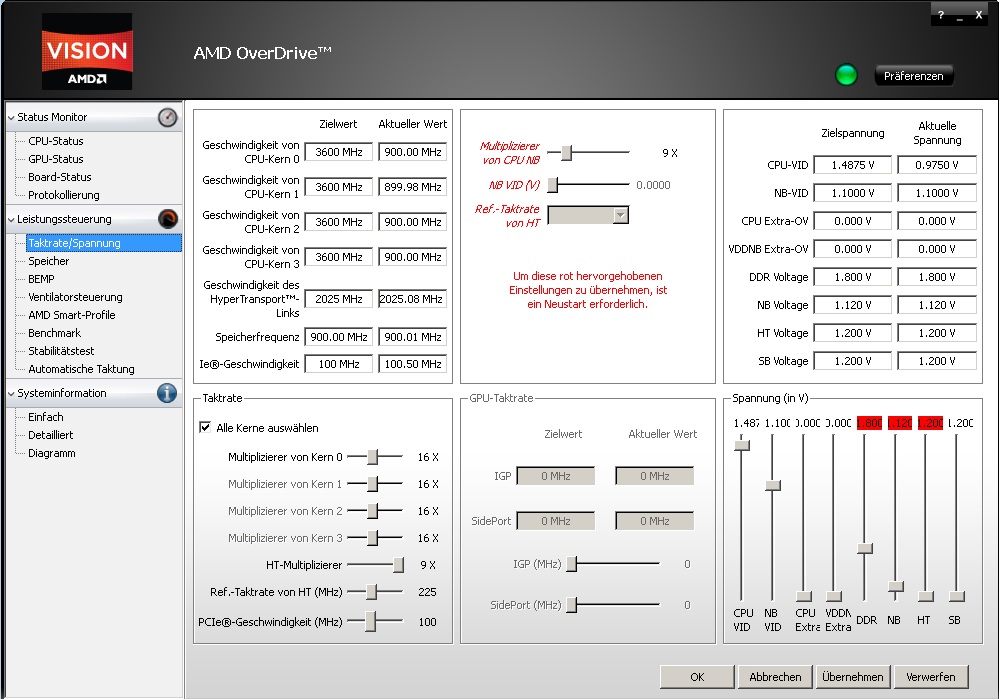Click the Präferenzen button

(x=914, y=76)
